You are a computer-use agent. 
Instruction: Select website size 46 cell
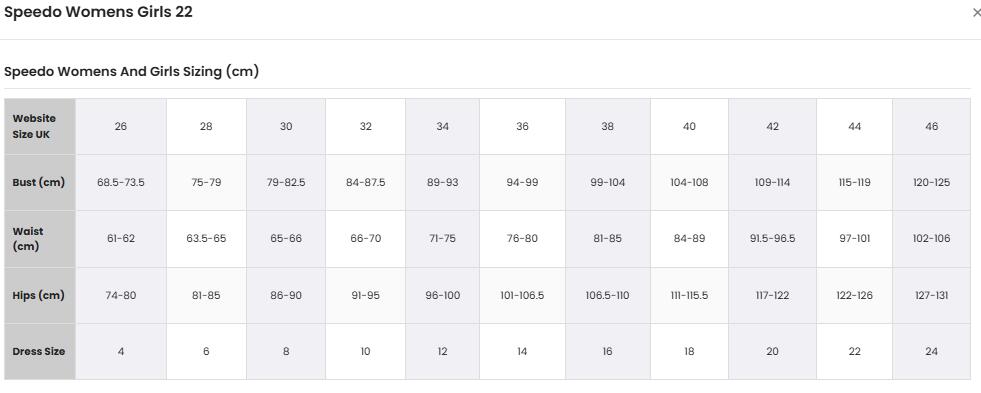point(932,126)
